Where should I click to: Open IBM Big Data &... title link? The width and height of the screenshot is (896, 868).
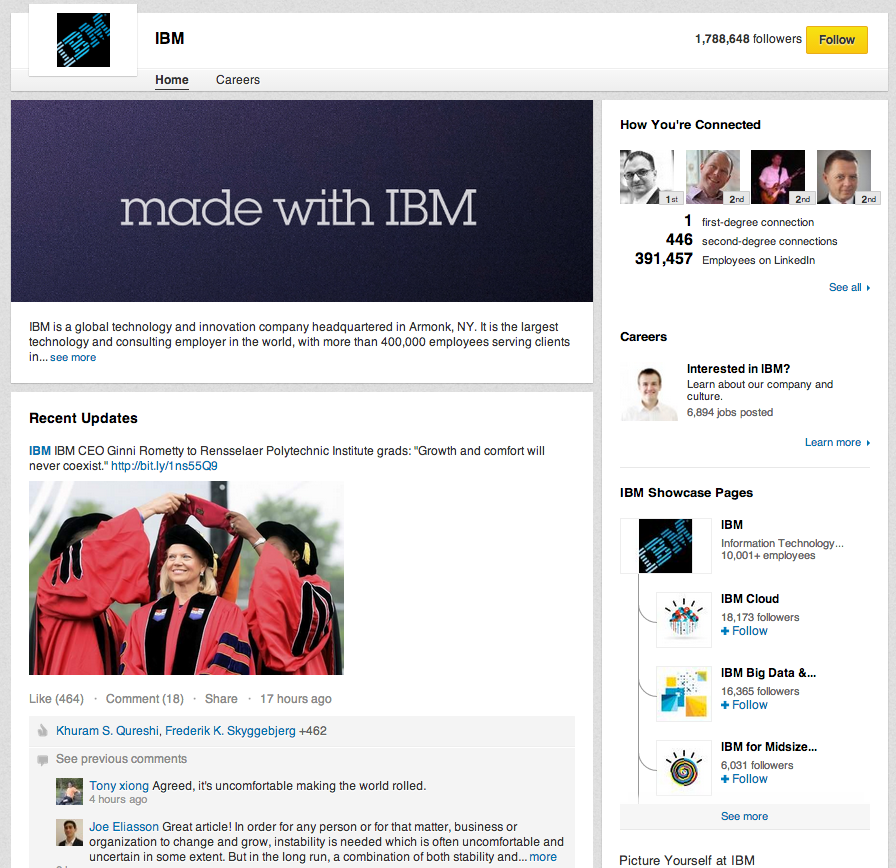click(769, 673)
